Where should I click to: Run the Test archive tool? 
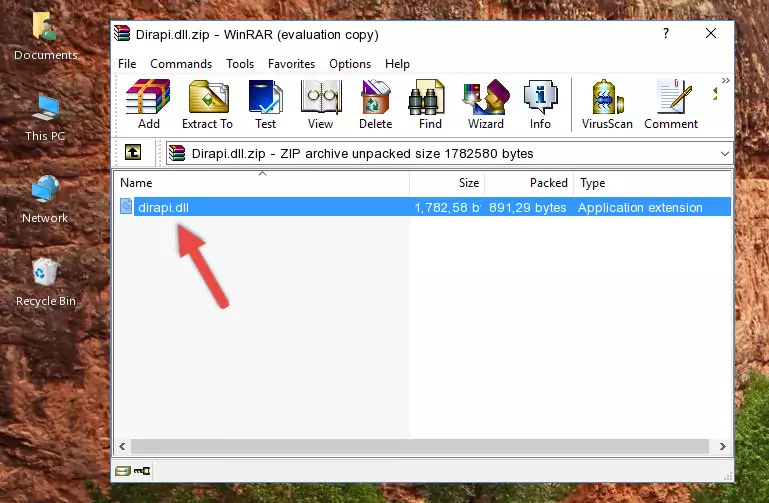(265, 104)
